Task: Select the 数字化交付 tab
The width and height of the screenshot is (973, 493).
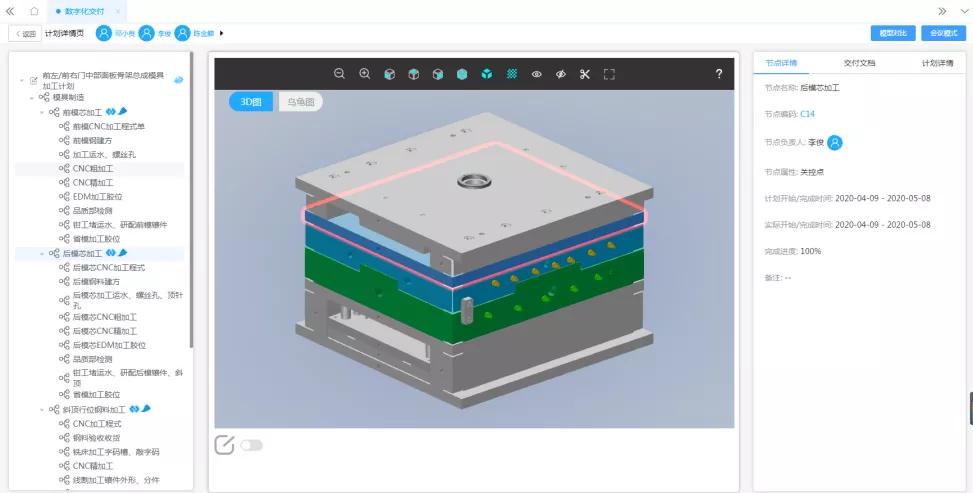Action: click(85, 11)
